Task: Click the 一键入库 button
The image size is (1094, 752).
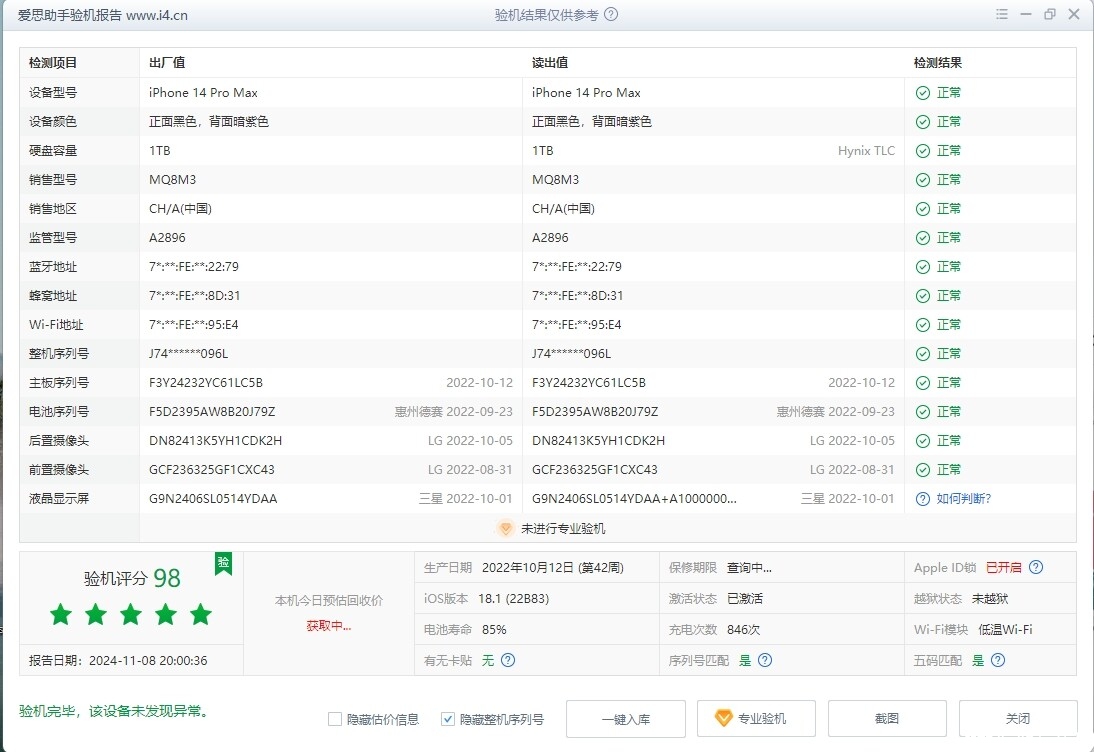Action: point(626,719)
